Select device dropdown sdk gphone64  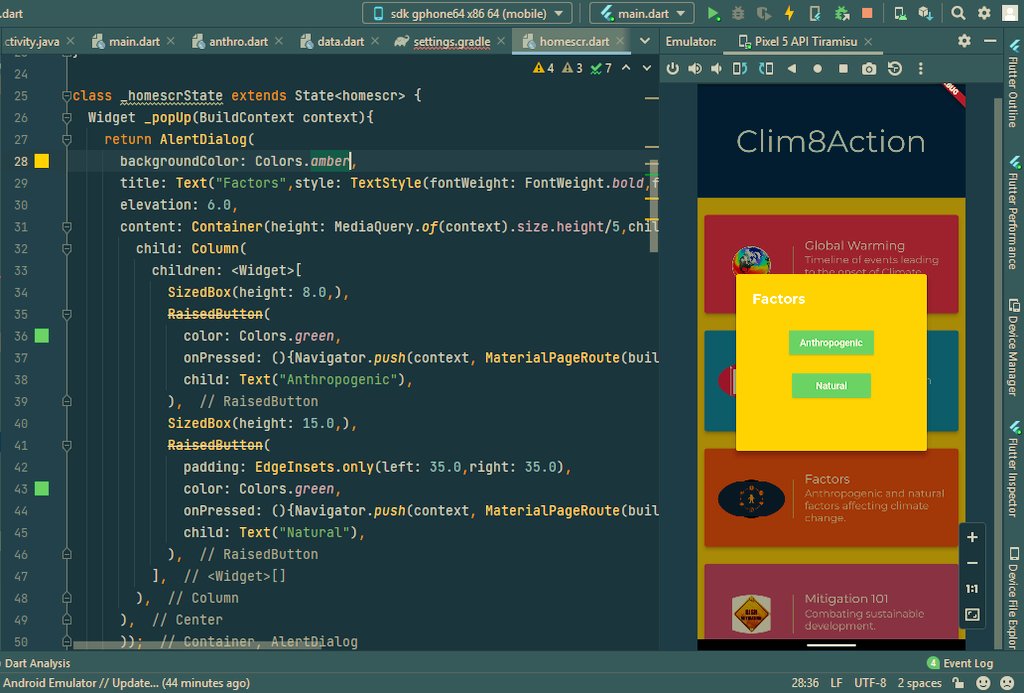click(x=468, y=13)
